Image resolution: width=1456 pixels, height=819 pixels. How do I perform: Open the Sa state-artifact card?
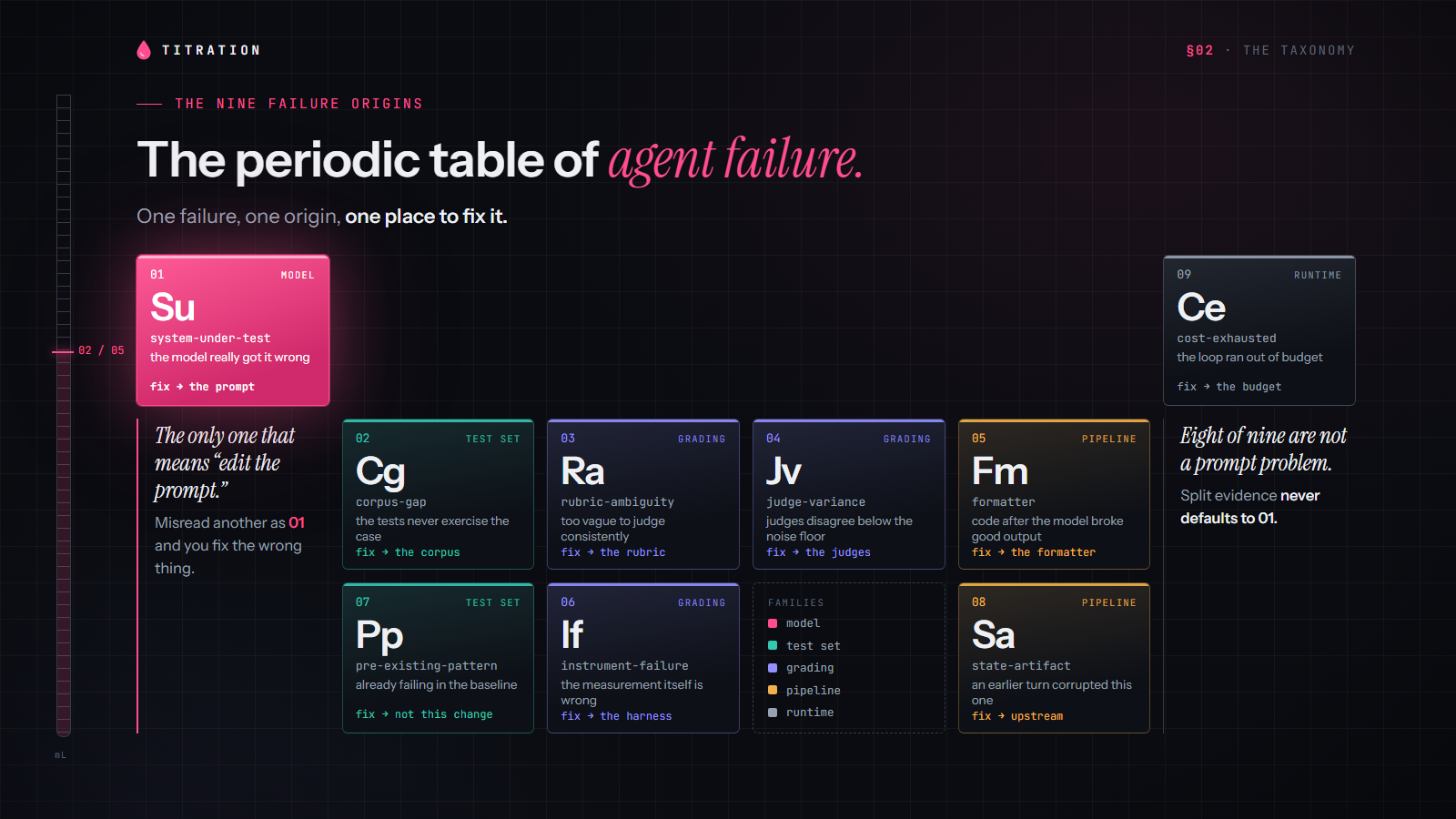click(x=1054, y=658)
